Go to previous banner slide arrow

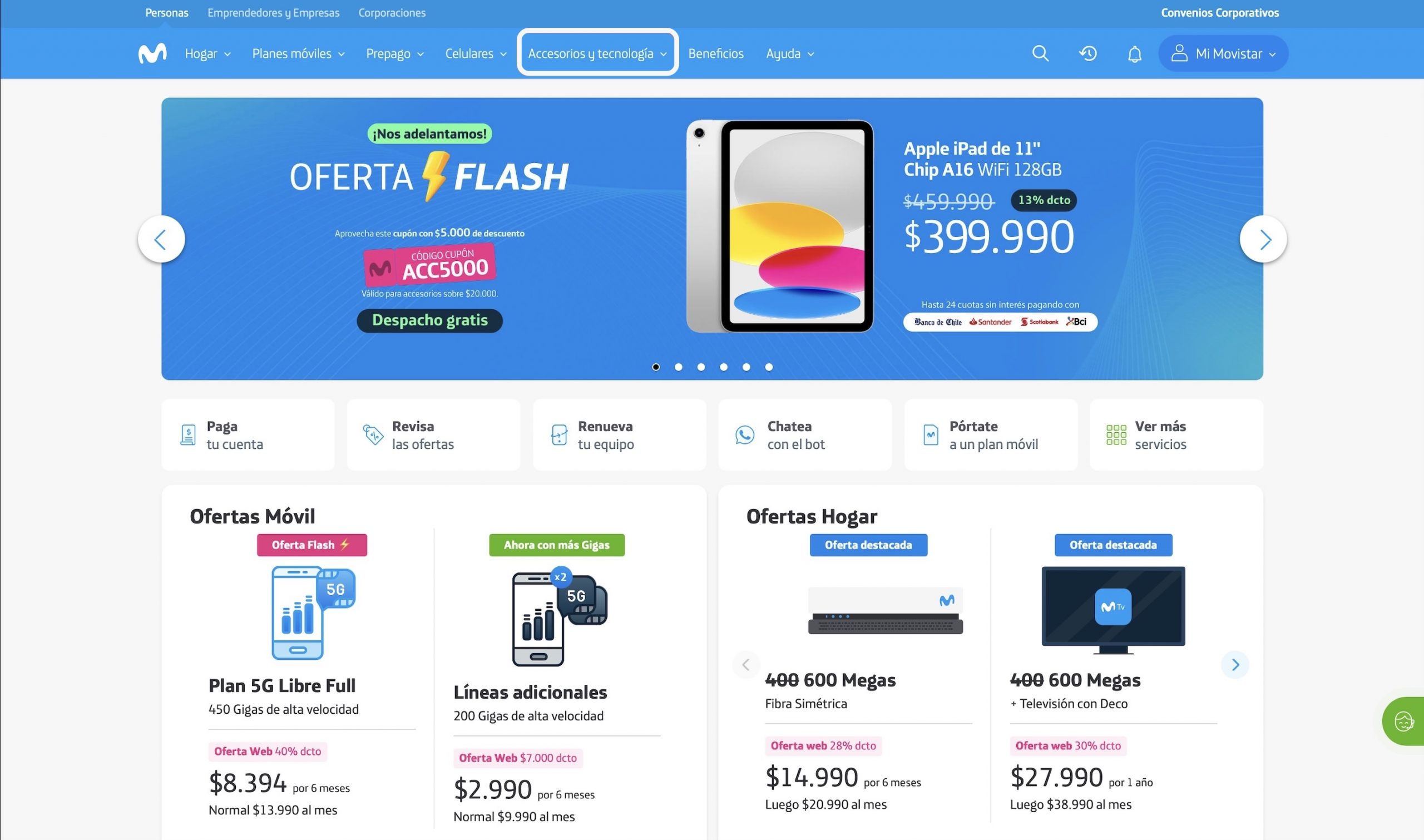[x=161, y=239]
